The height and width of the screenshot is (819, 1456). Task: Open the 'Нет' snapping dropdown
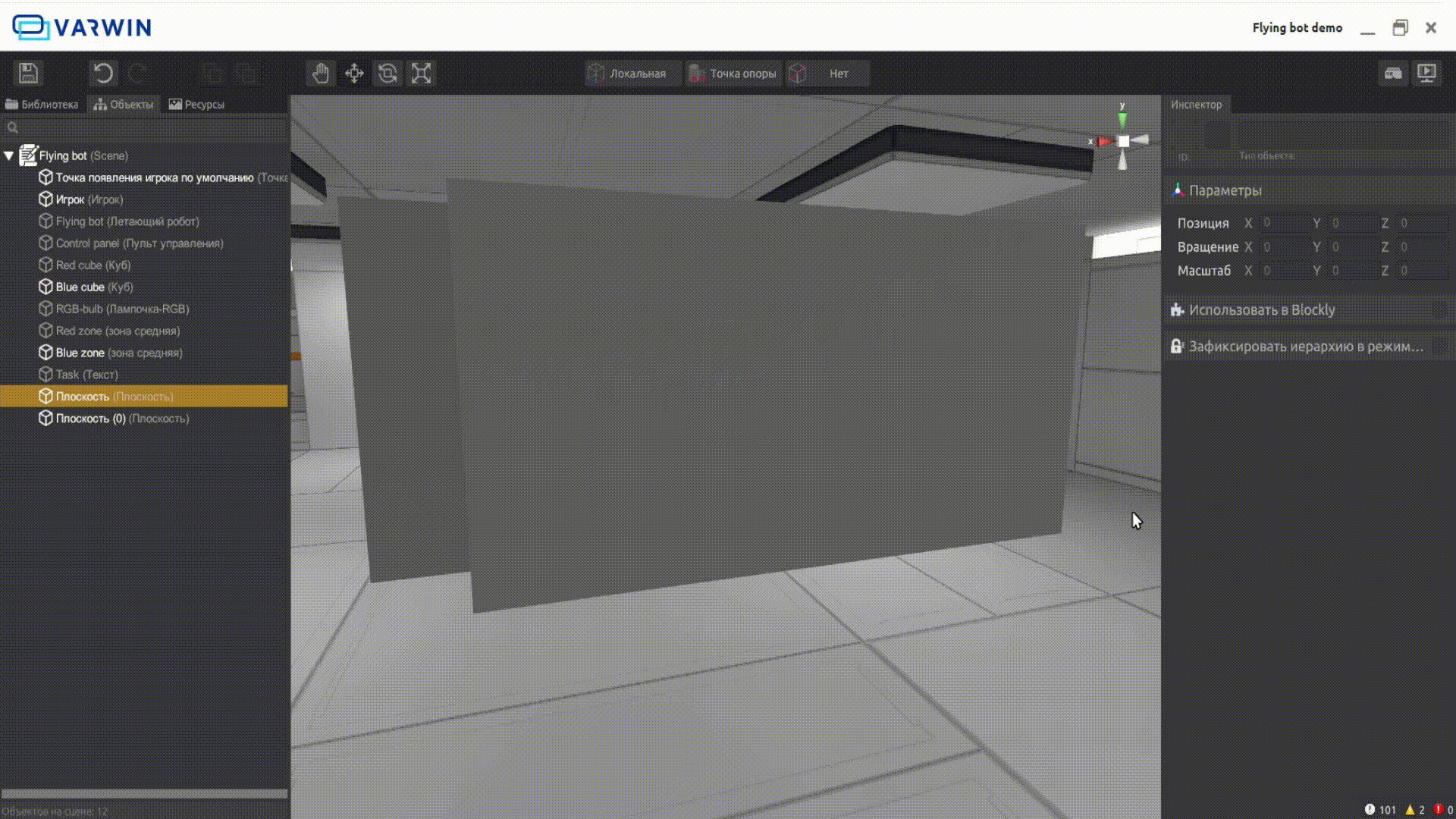click(x=827, y=74)
